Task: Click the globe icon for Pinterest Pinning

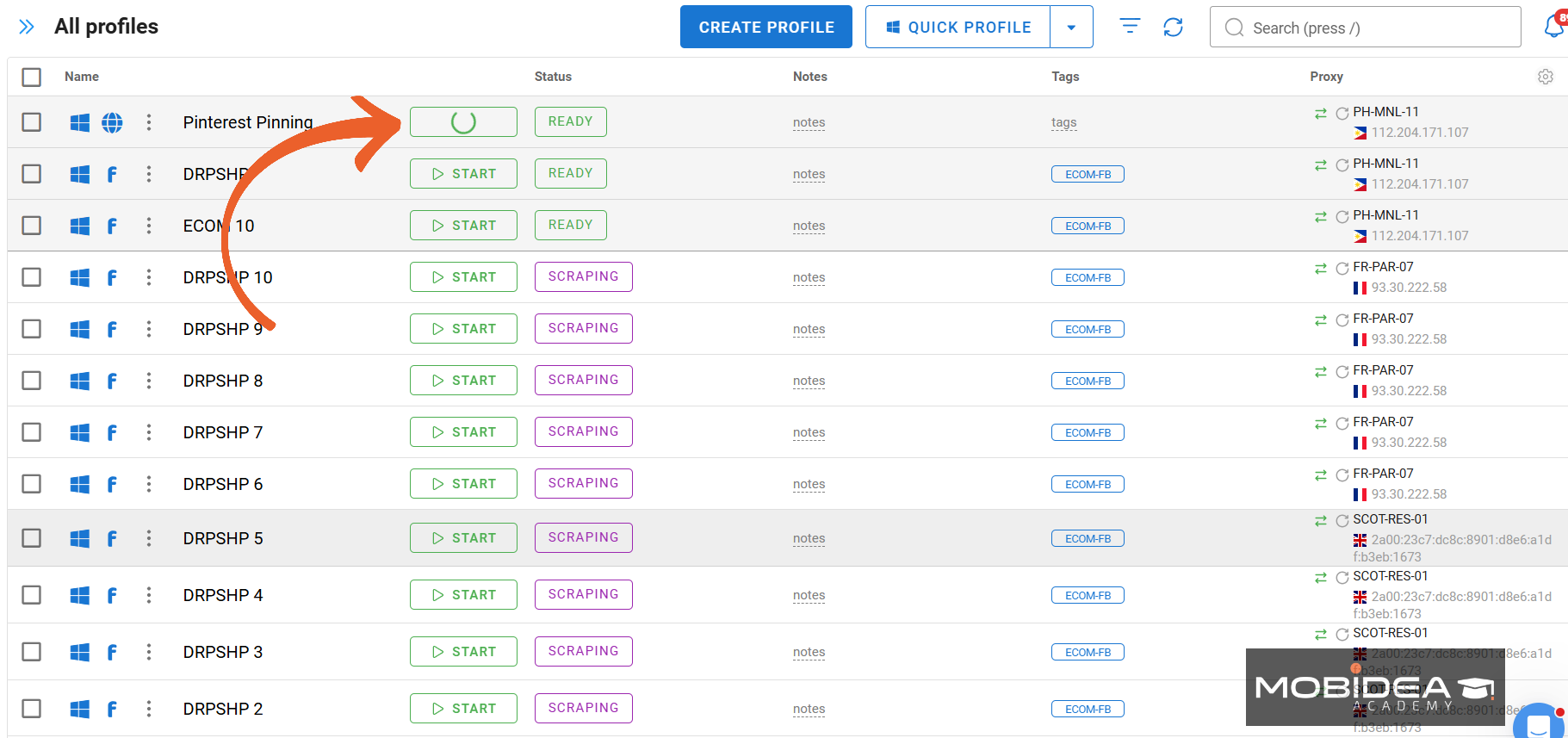Action: 112,122
